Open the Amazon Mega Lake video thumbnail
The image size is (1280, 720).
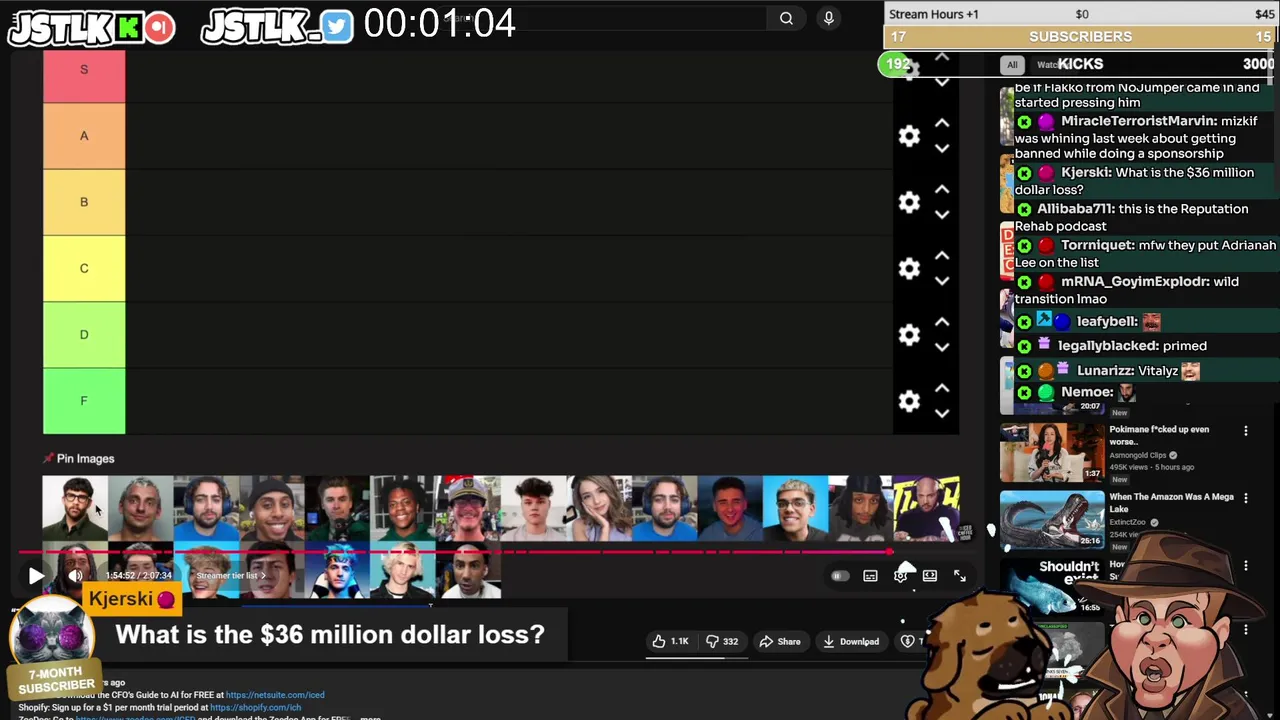1052,519
